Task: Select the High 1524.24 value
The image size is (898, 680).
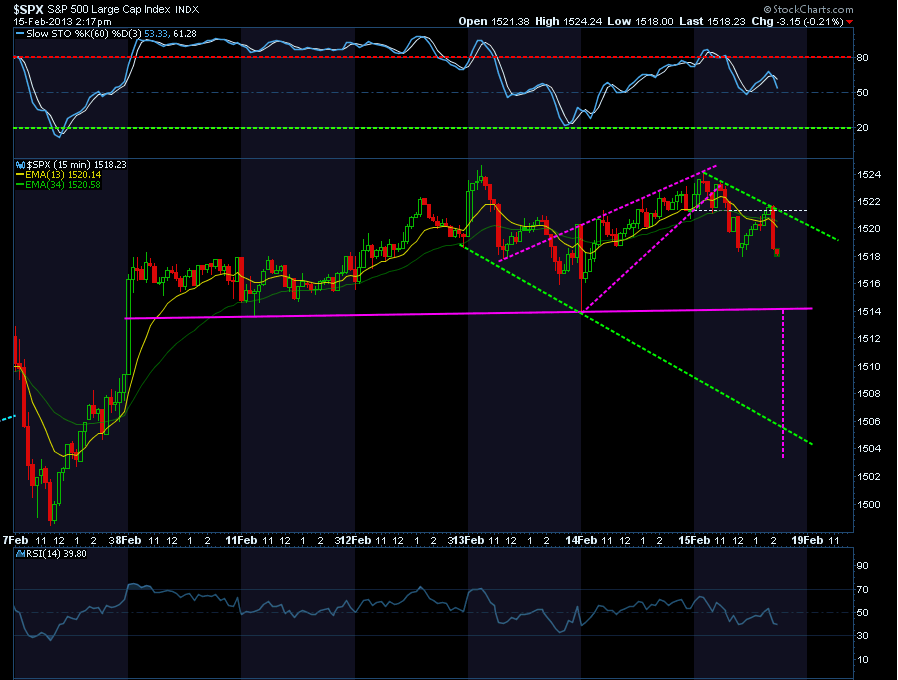Action: tap(569, 21)
